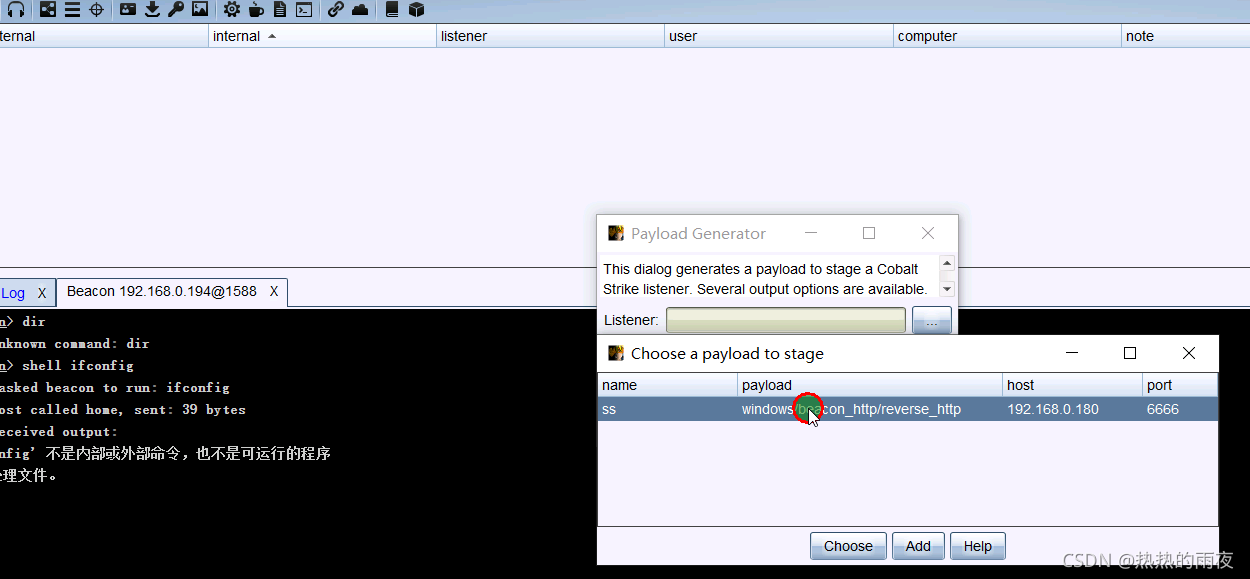This screenshot has height=579, width=1250.
Task: Click the name column header in payload list
Action: pos(668,385)
